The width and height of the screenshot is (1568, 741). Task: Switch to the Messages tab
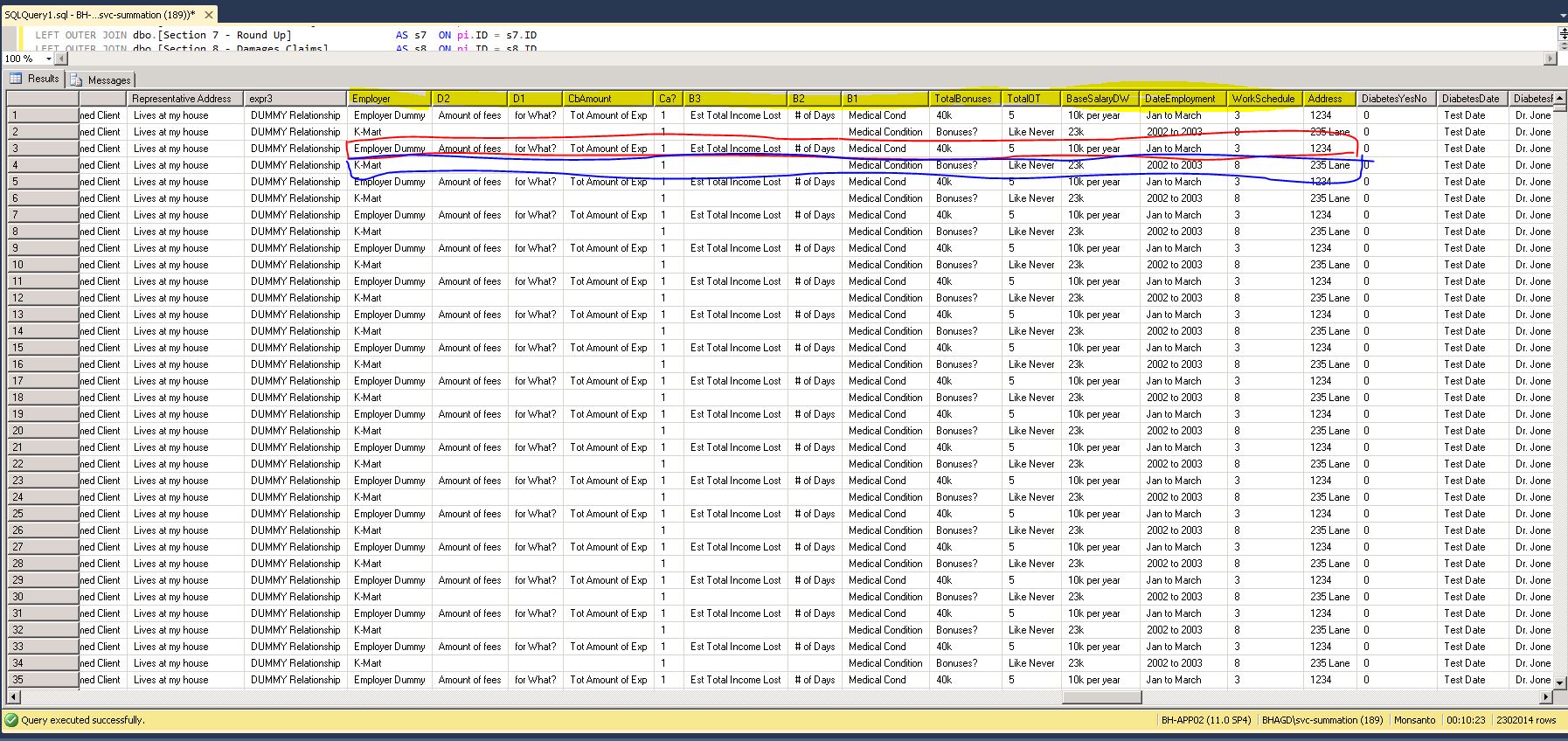pyautogui.click(x=101, y=80)
